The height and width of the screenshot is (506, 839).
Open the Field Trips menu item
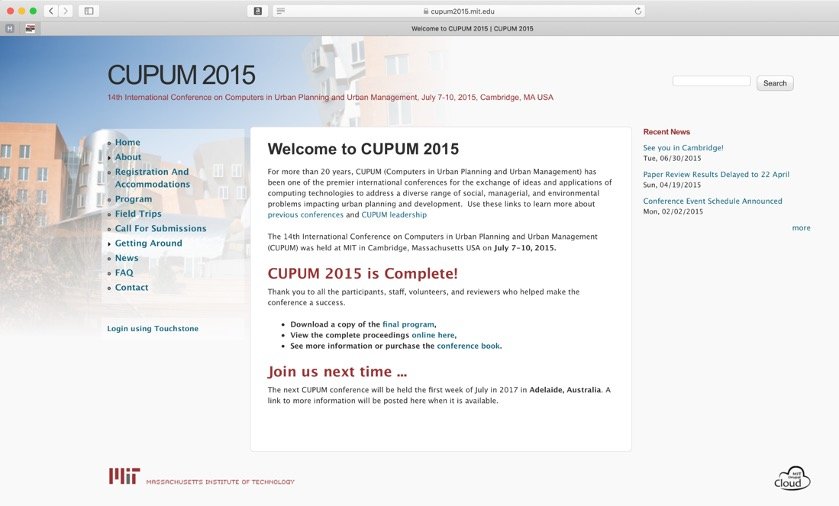pos(138,214)
